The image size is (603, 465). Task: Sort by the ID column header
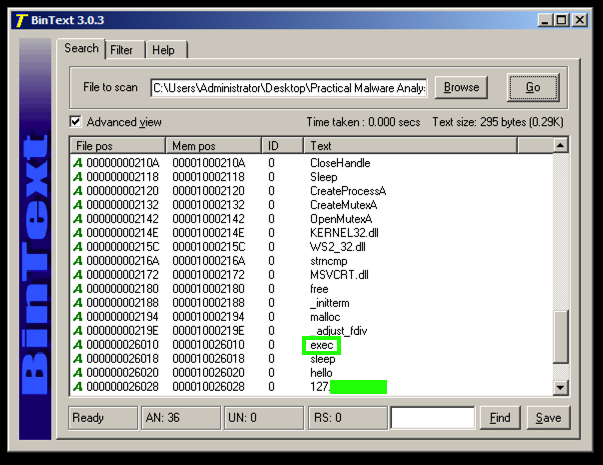click(283, 146)
